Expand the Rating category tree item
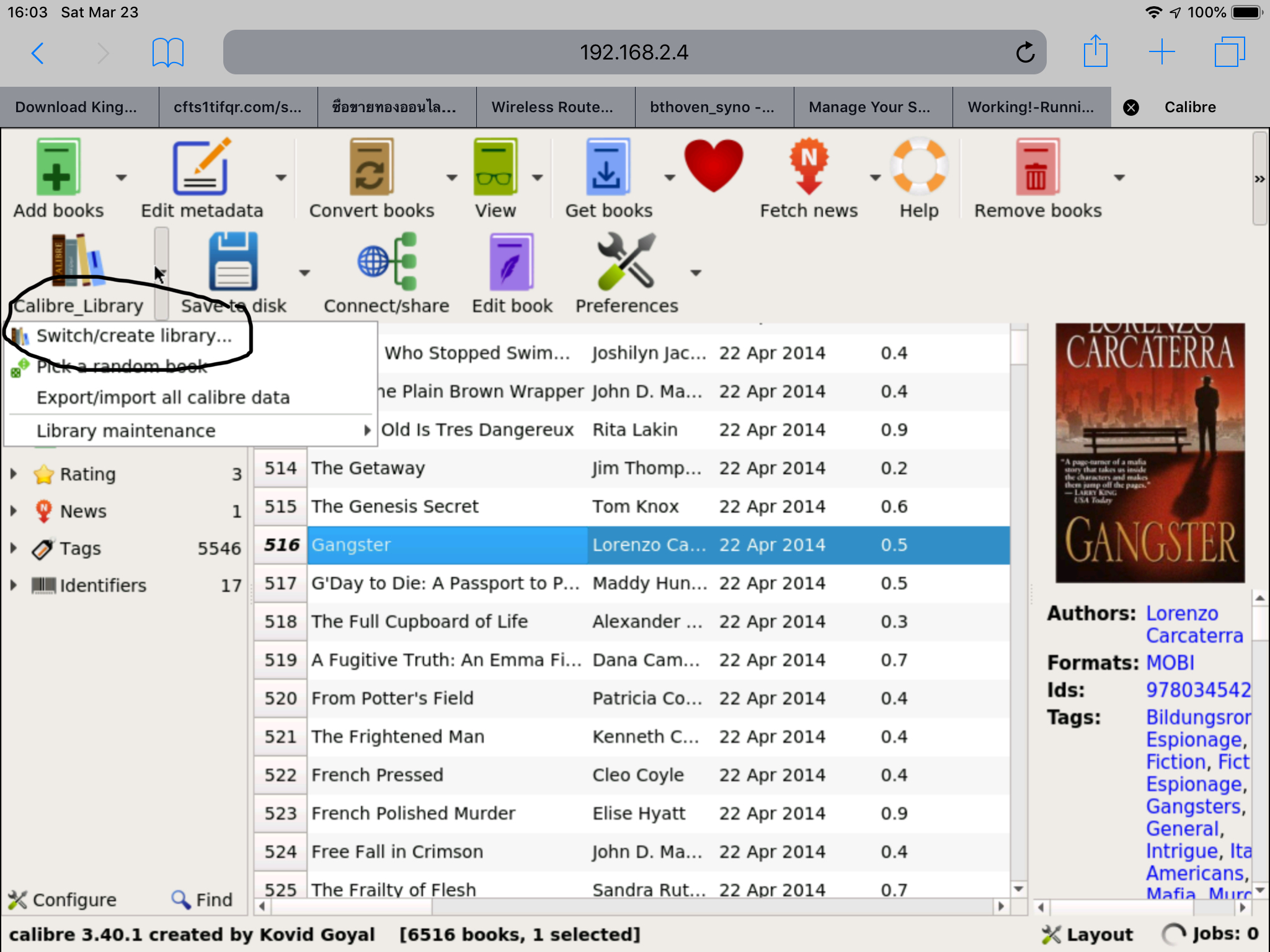 (x=13, y=474)
